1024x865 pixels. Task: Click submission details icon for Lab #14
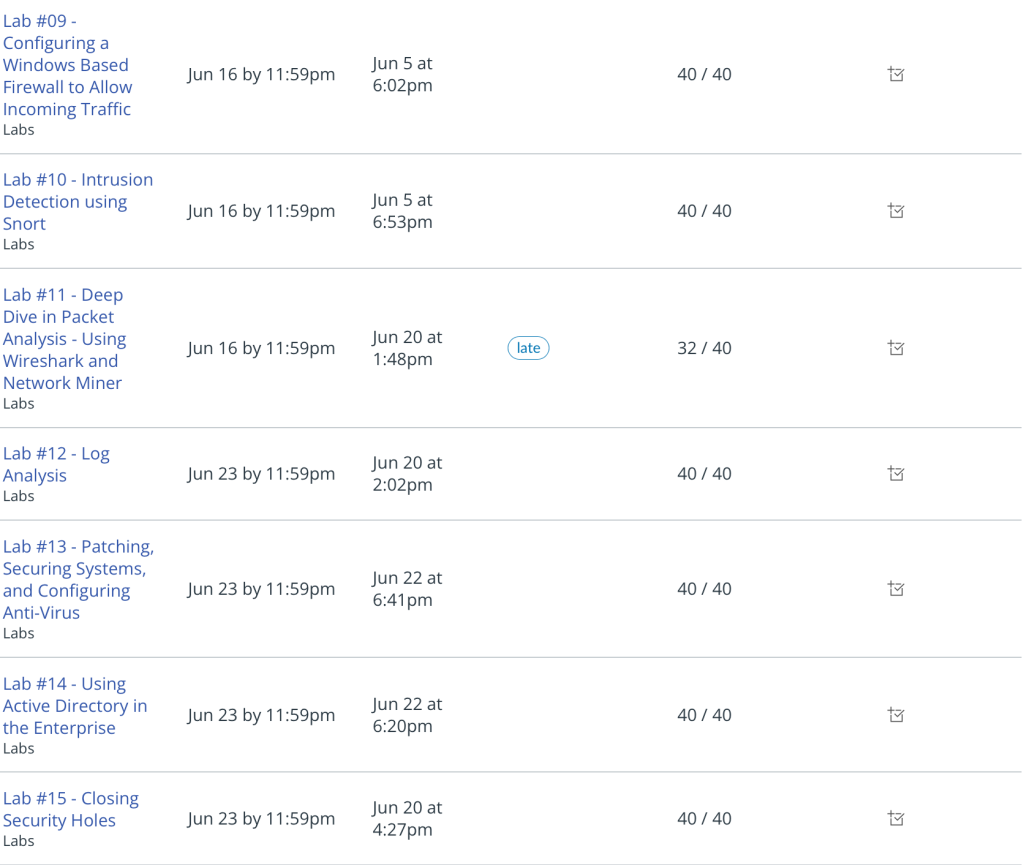click(895, 714)
